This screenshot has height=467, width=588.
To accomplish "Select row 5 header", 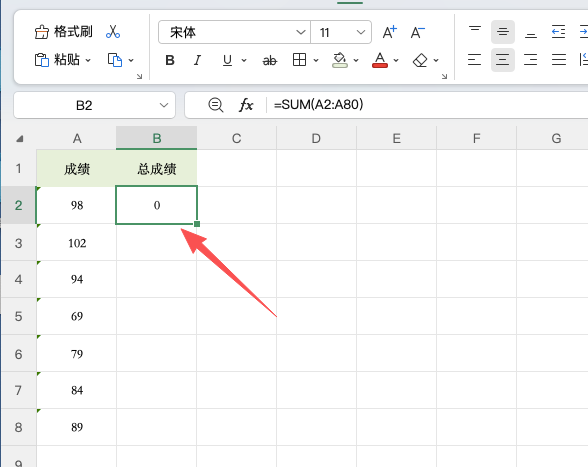I will 19,316.
